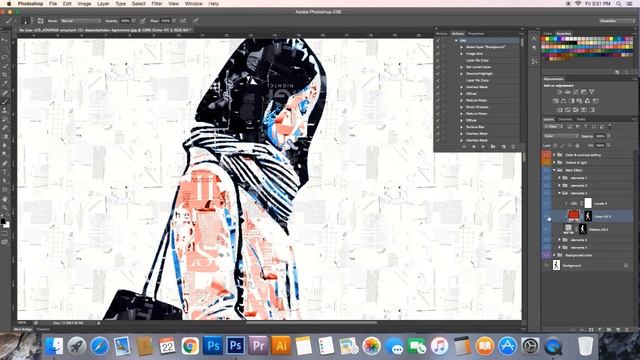The image size is (640, 360).
Task: Switch to the Channels tab
Action: (565, 119)
